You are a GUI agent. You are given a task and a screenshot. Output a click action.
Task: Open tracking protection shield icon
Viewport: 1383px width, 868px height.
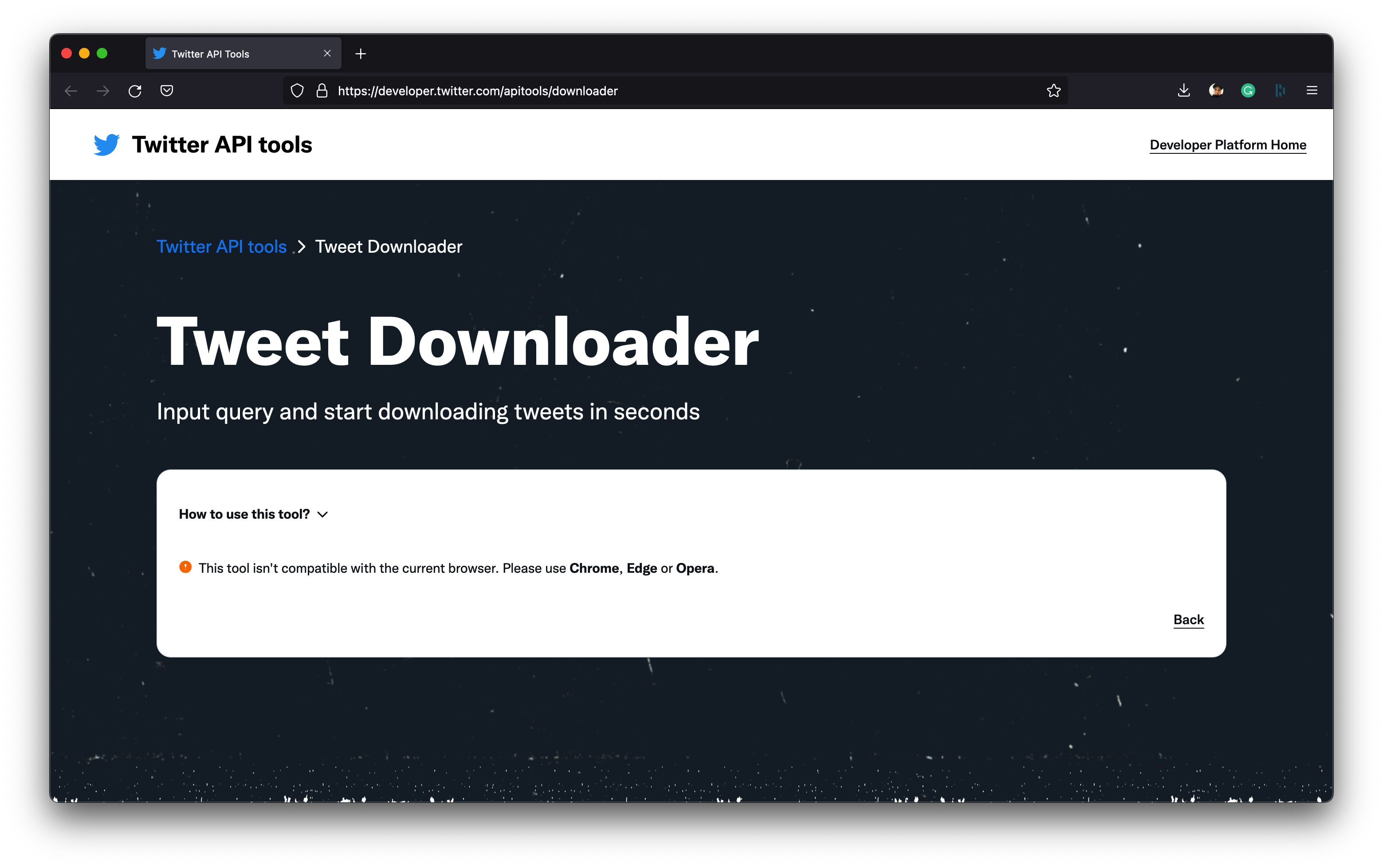tap(297, 91)
